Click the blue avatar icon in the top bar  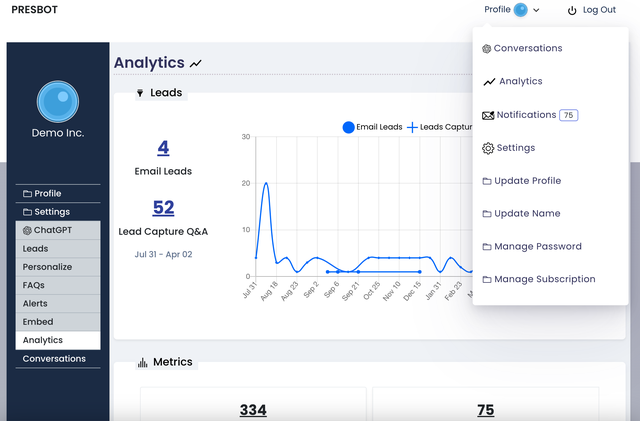(520, 10)
